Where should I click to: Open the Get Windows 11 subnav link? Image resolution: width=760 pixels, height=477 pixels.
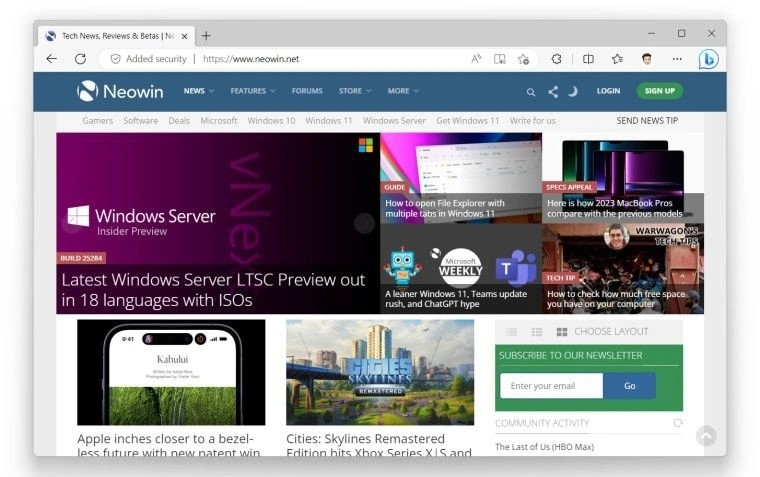(467, 121)
